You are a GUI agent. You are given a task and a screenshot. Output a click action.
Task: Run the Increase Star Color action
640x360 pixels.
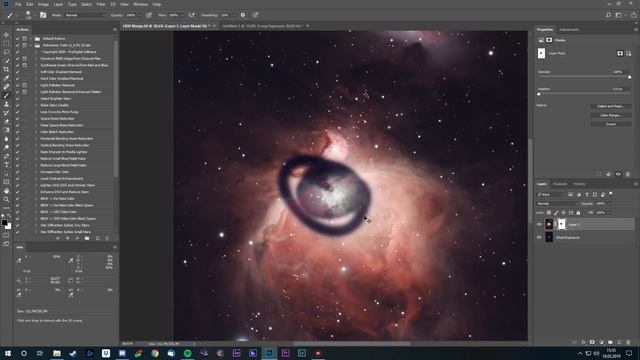pos(55,172)
